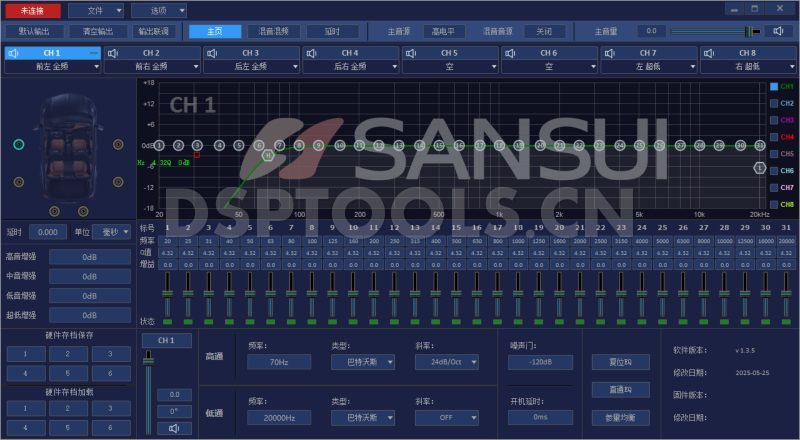Switch to the 延时 tab
This screenshot has width=800, height=440.
point(332,31)
